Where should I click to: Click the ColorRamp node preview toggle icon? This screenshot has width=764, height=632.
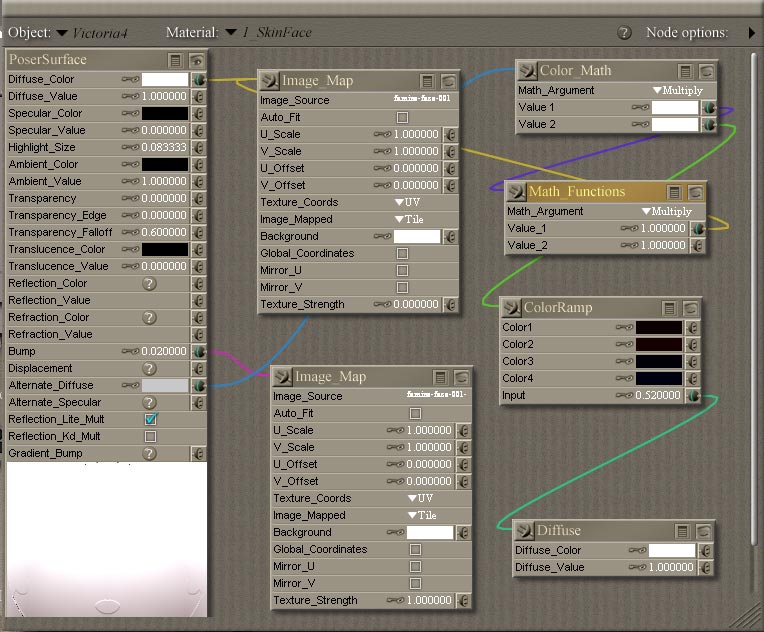pos(690,308)
